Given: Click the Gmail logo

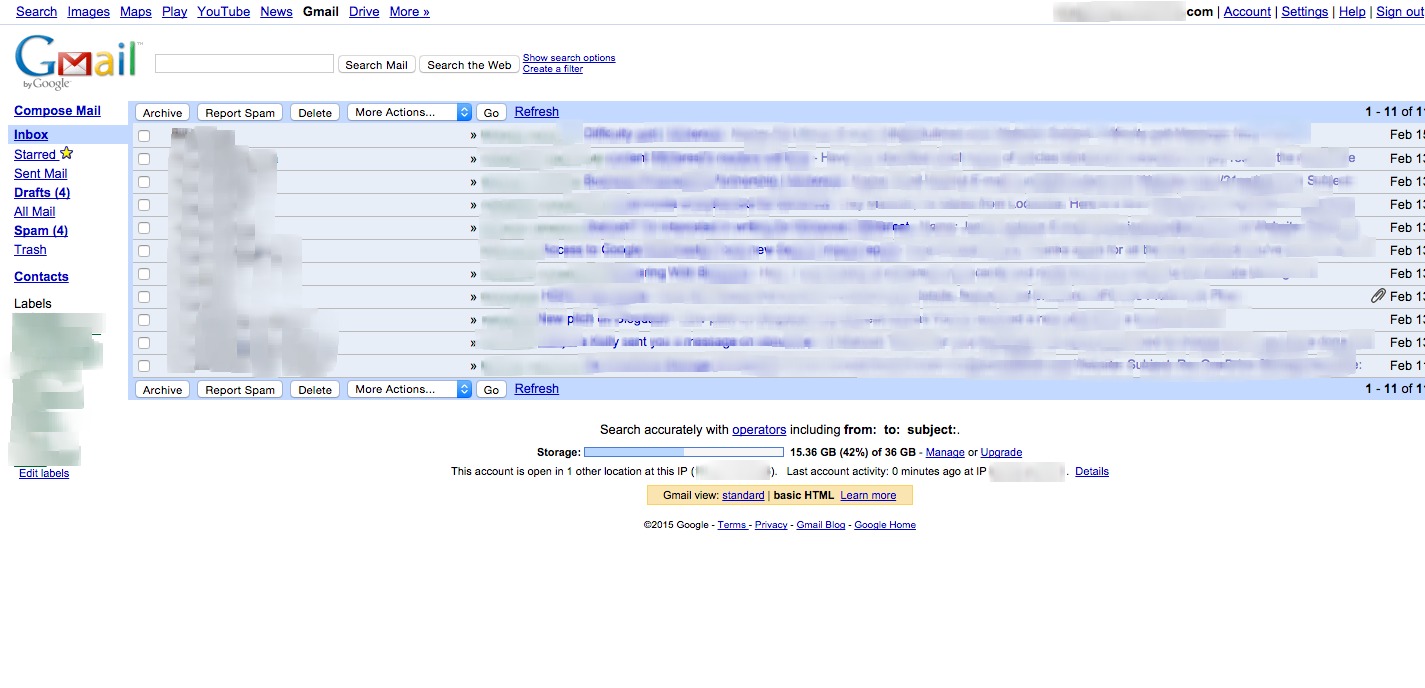Looking at the screenshot, I should coord(77,63).
